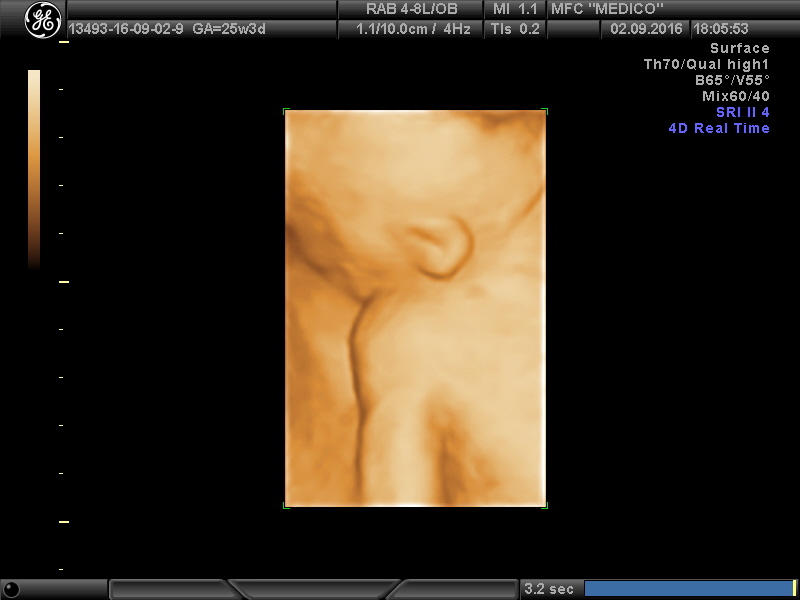Click the GE logo icon
Image resolution: width=800 pixels, height=600 pixels.
coord(43,20)
